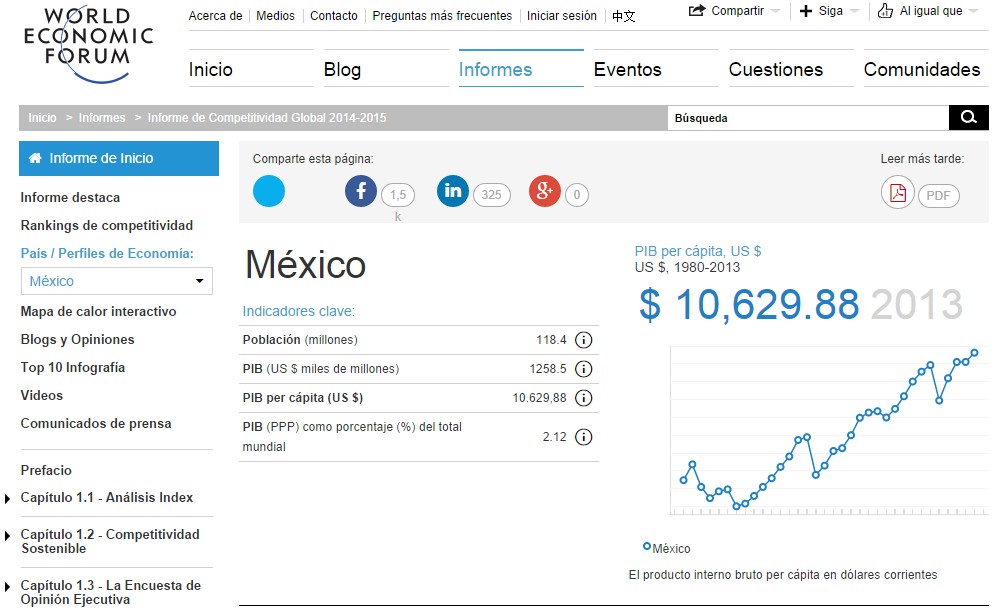Open info icon for PIB (PPP) porcentaje
The width and height of the screenshot is (996, 612).
click(583, 437)
